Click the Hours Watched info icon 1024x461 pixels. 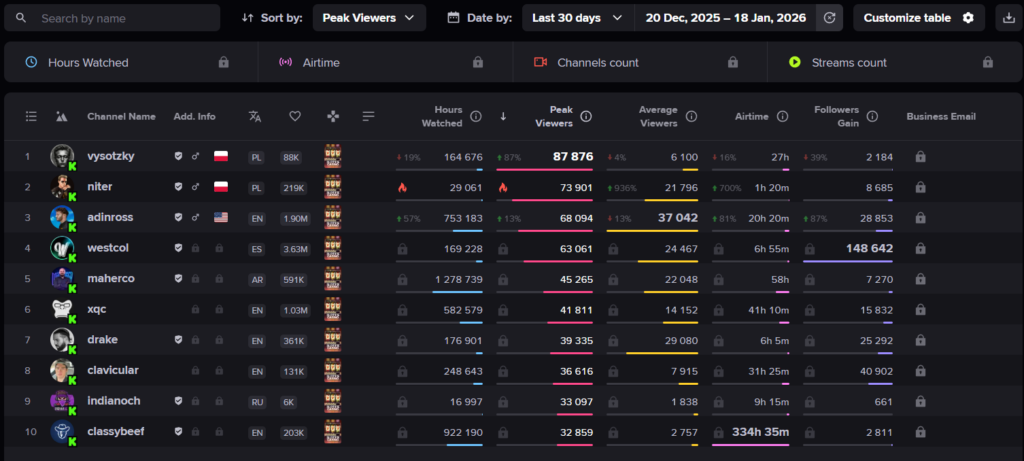click(x=476, y=117)
